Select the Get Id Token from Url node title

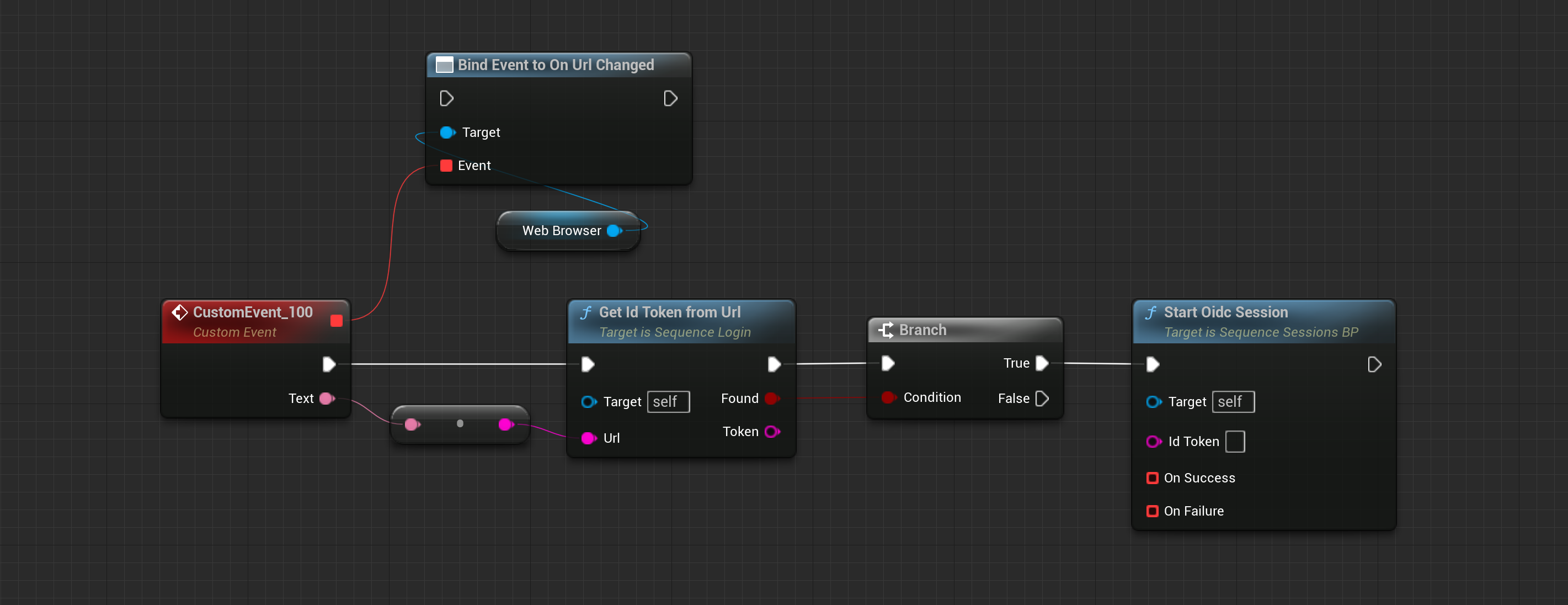tap(669, 312)
